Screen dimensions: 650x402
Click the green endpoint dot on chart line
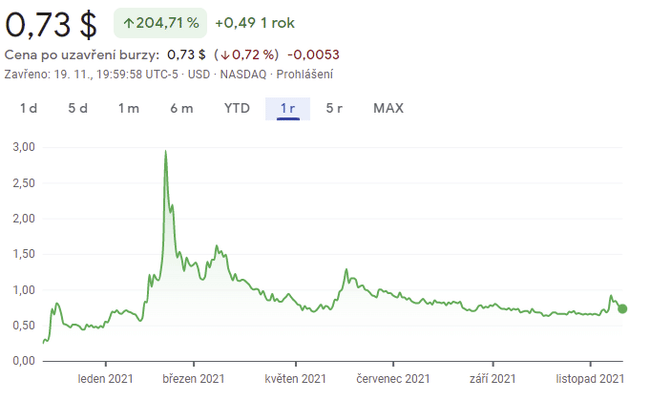coord(622,308)
